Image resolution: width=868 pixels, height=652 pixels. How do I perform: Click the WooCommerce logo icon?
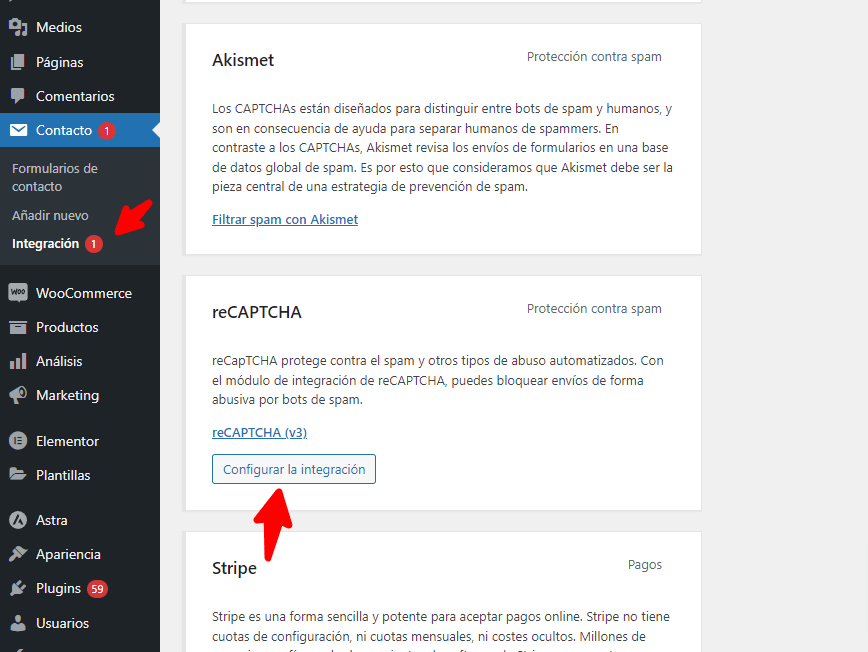tap(18, 293)
